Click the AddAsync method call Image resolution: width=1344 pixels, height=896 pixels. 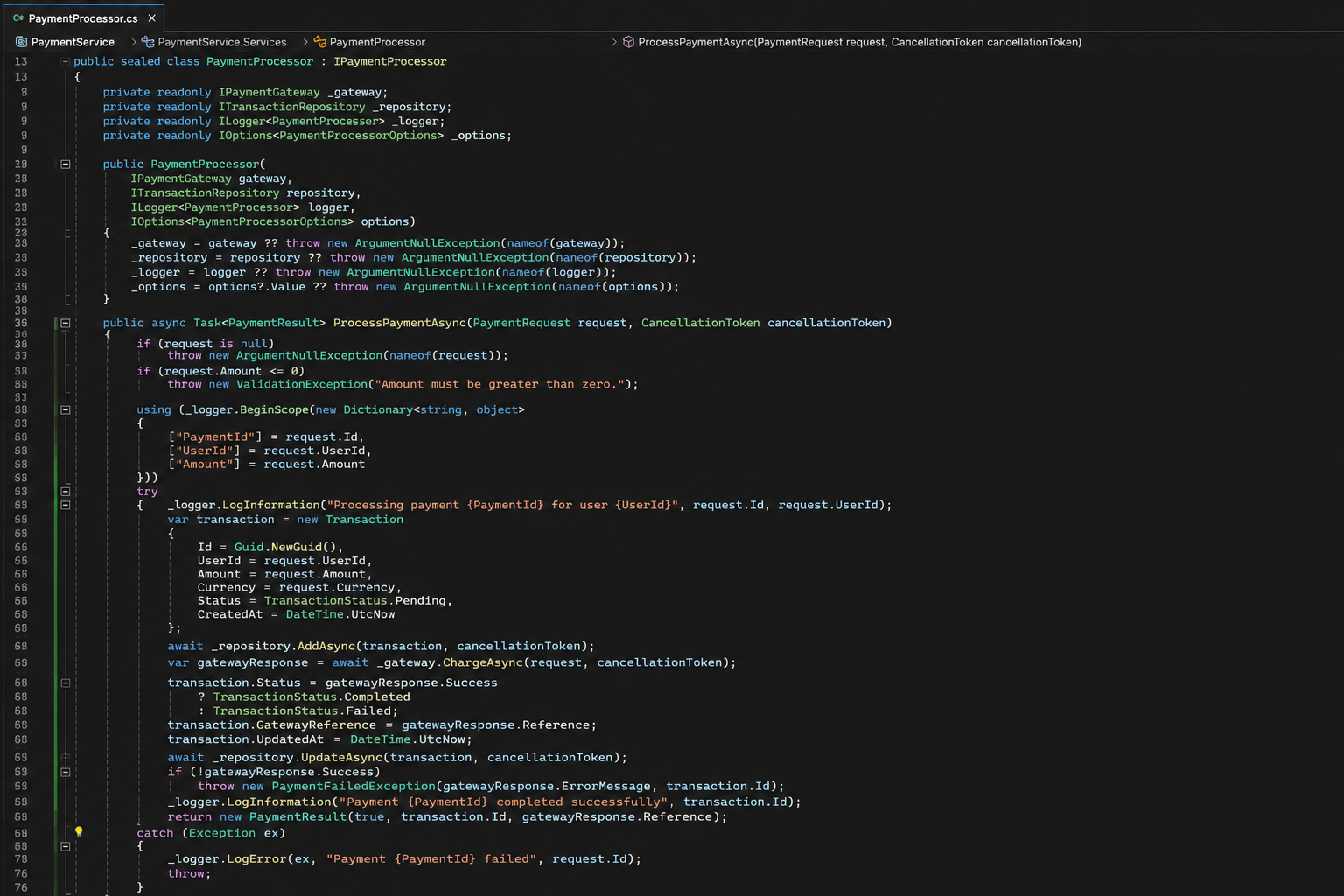(x=326, y=646)
